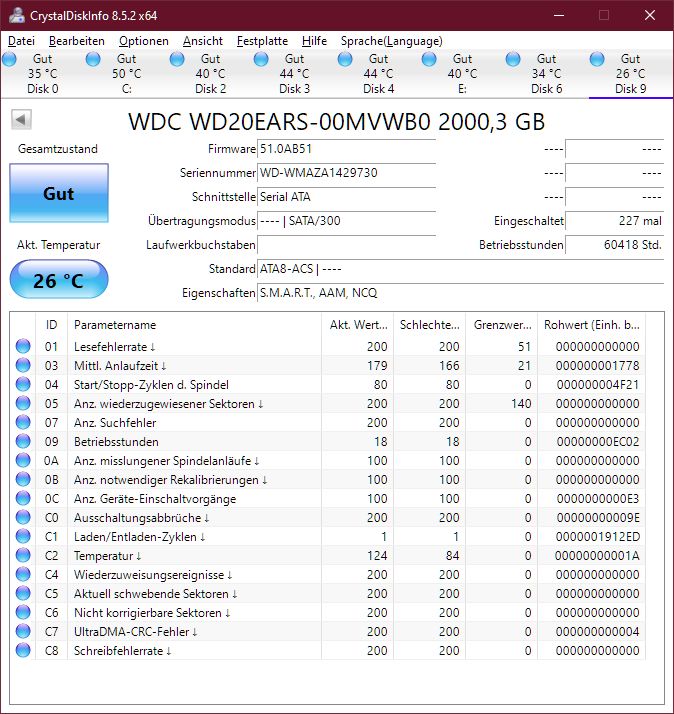This screenshot has height=714, width=674.
Task: Click status icon of Start/Stopp-Zyklen row
Action: pos(23,384)
